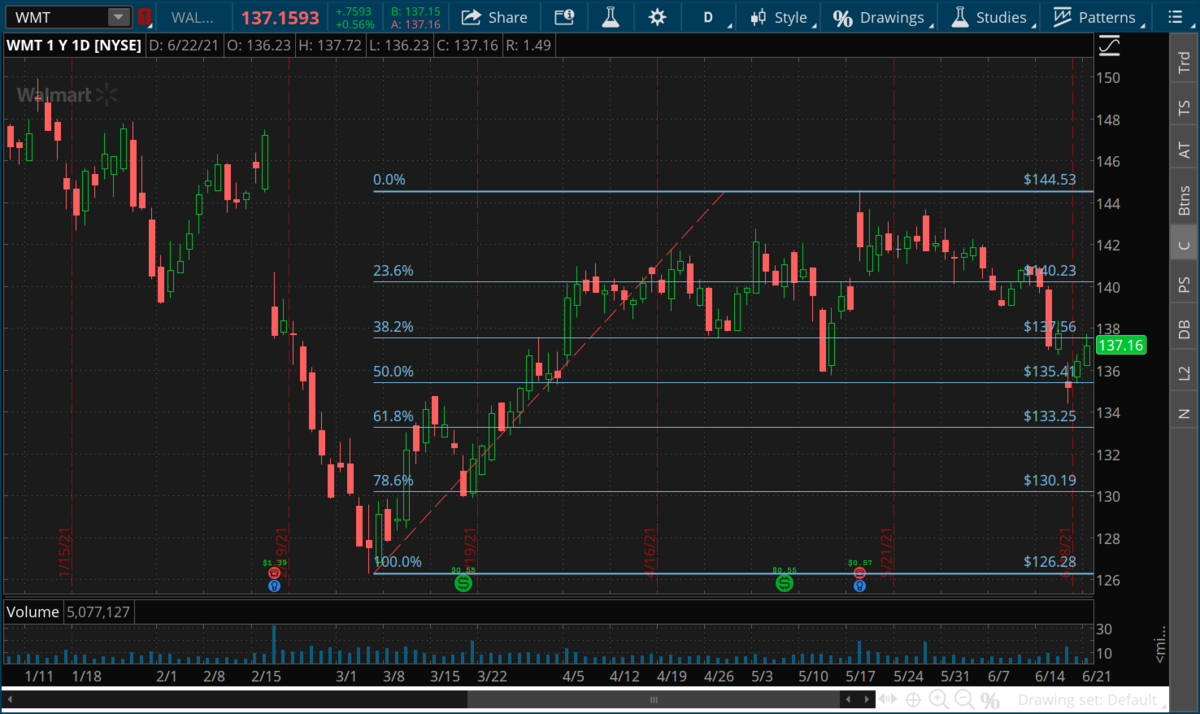Open the Drawings menu
This screenshot has height=714, width=1200.
click(880, 17)
